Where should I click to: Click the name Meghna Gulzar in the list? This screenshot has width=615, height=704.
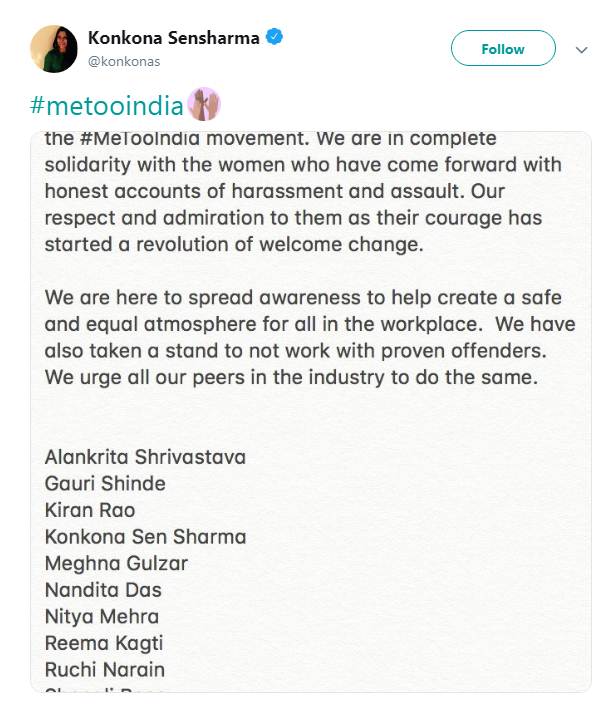(x=116, y=563)
